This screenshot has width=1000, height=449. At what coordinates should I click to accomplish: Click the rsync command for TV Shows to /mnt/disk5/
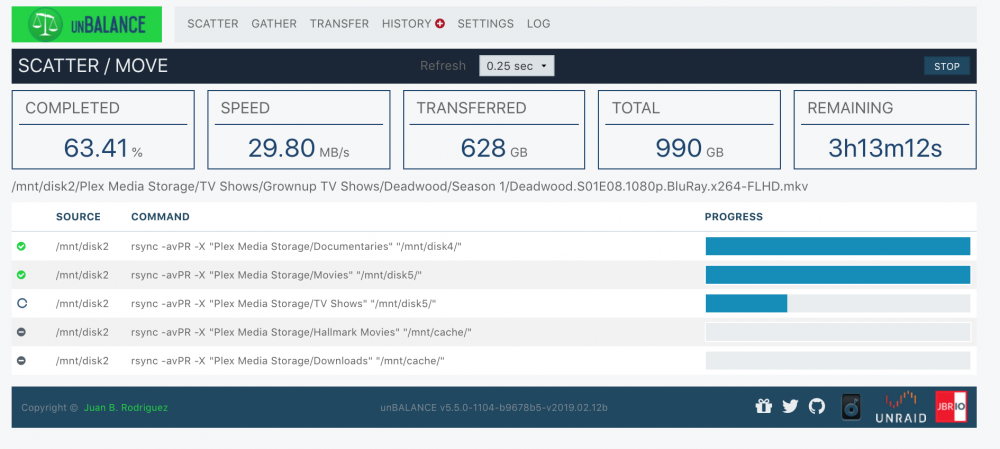(x=284, y=304)
